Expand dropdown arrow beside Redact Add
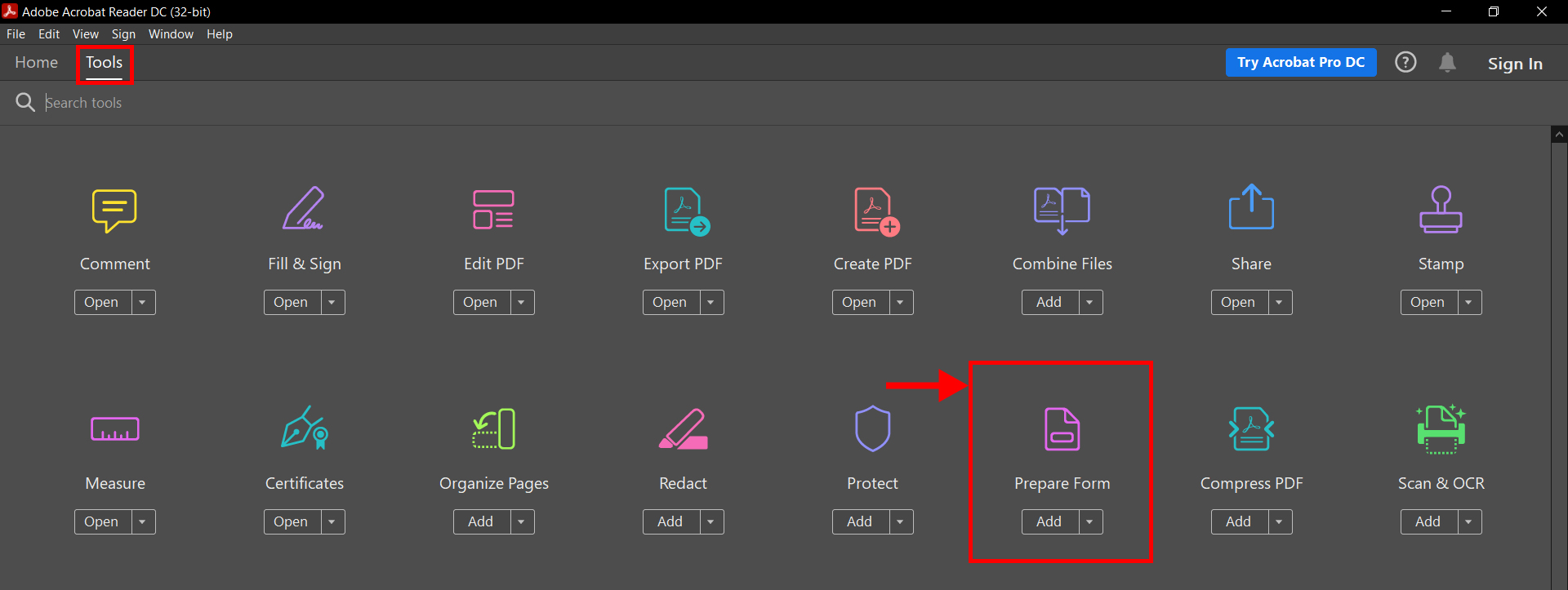The image size is (1568, 590). (x=711, y=521)
